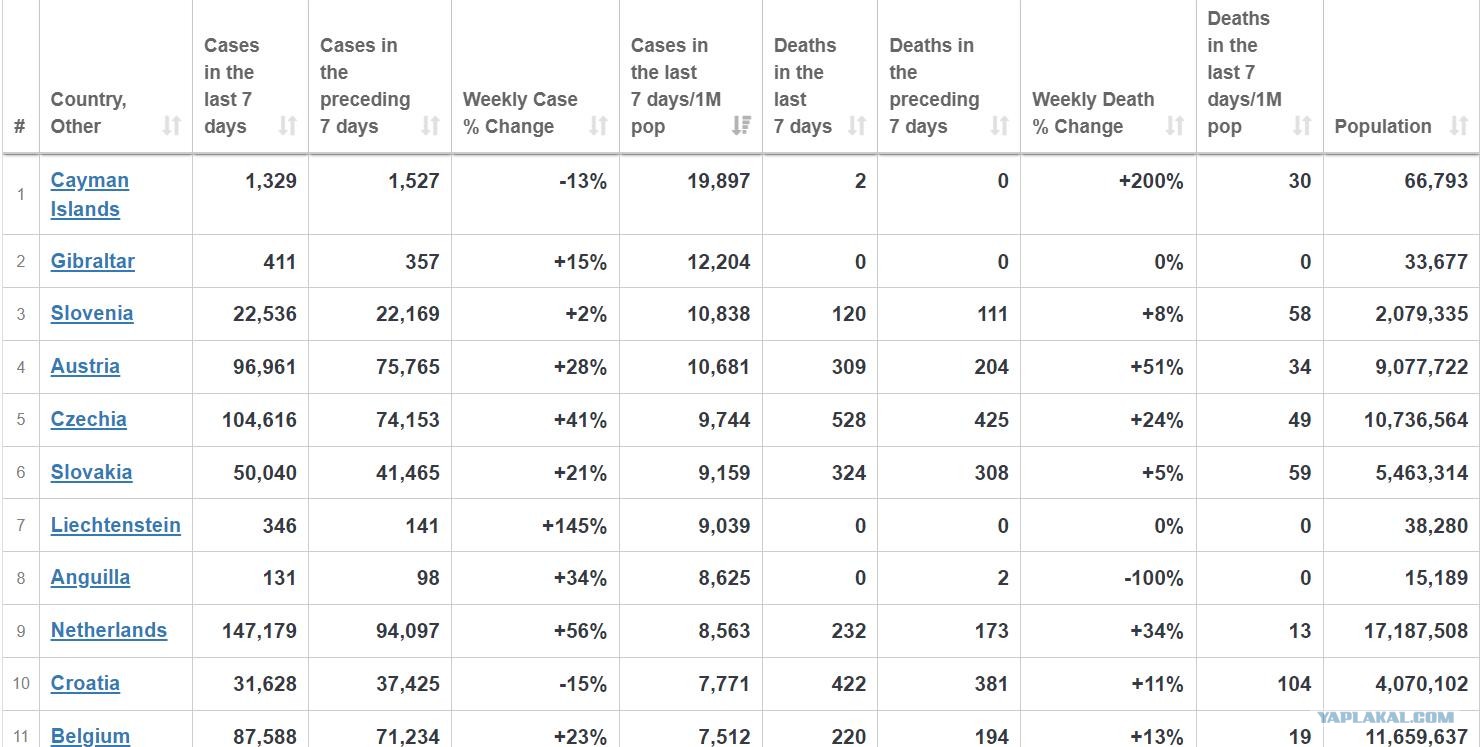Sort by Deaths in the preceding 7 days
This screenshot has height=747, width=1480.
point(1000,126)
